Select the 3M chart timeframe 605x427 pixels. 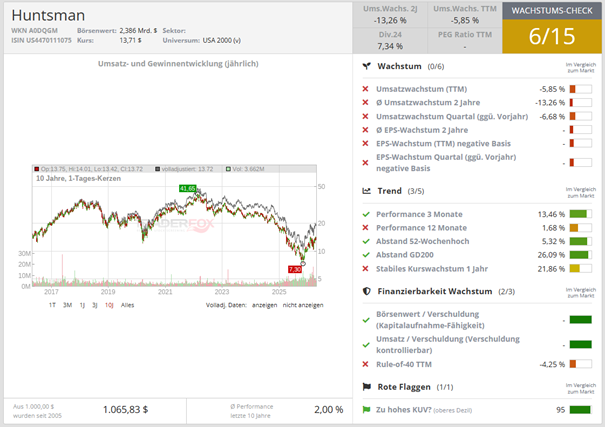coord(68,305)
